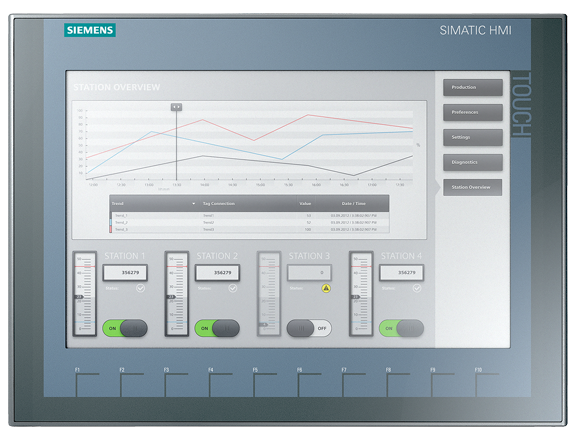The width and height of the screenshot is (579, 441).
Task: Go to the Settings screen
Action: [x=473, y=137]
